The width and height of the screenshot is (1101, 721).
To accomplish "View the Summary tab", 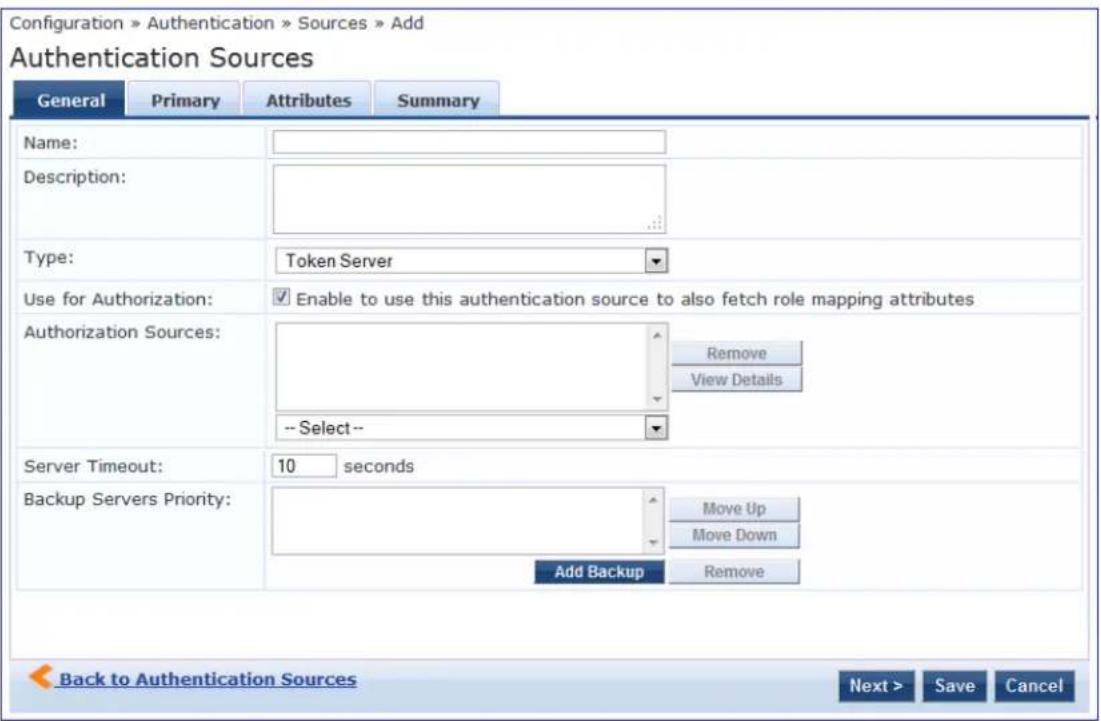I will coord(437,99).
